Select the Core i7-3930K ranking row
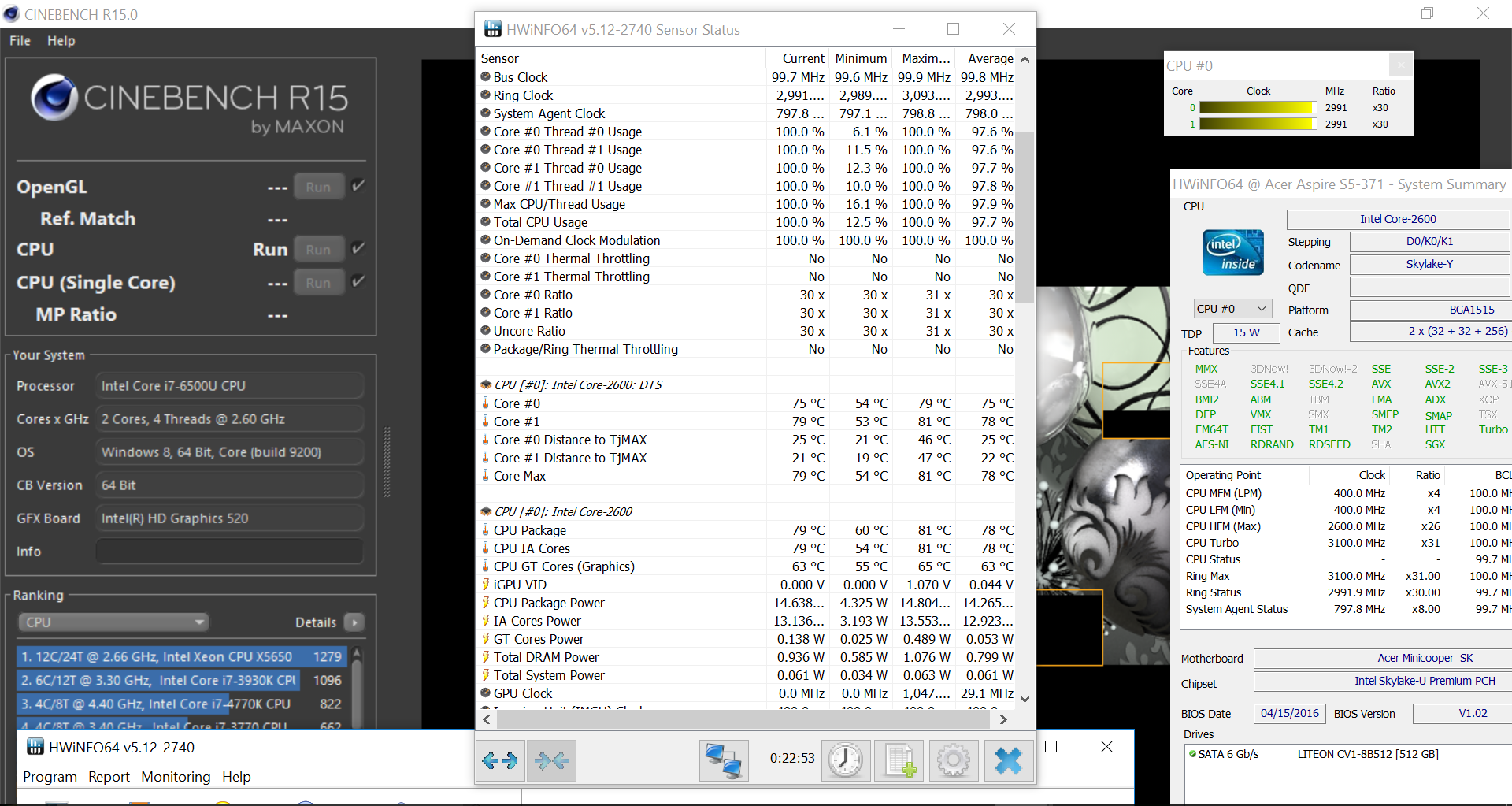Screen dimensions: 1512x806 pos(180,680)
